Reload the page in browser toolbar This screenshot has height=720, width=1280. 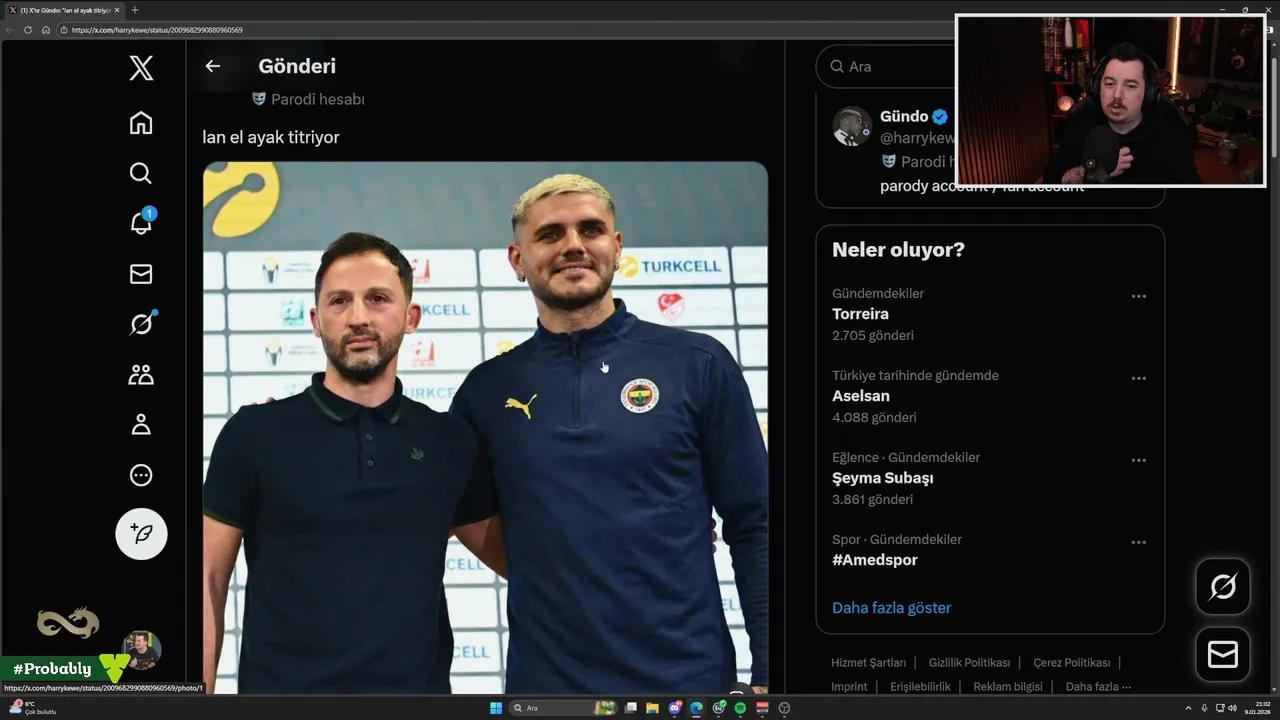28,30
